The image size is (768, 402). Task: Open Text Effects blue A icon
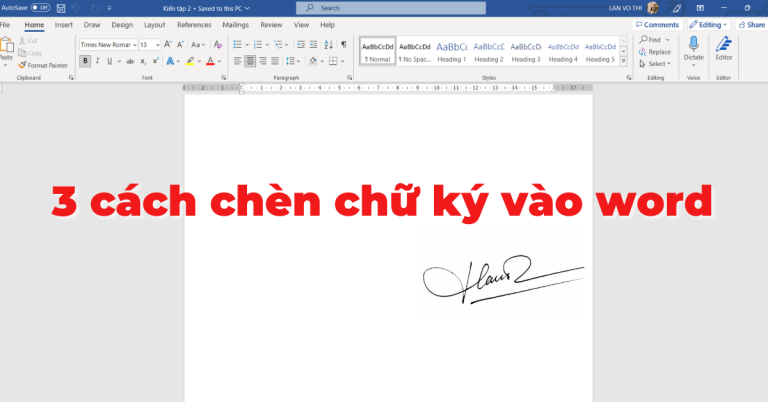pos(170,61)
